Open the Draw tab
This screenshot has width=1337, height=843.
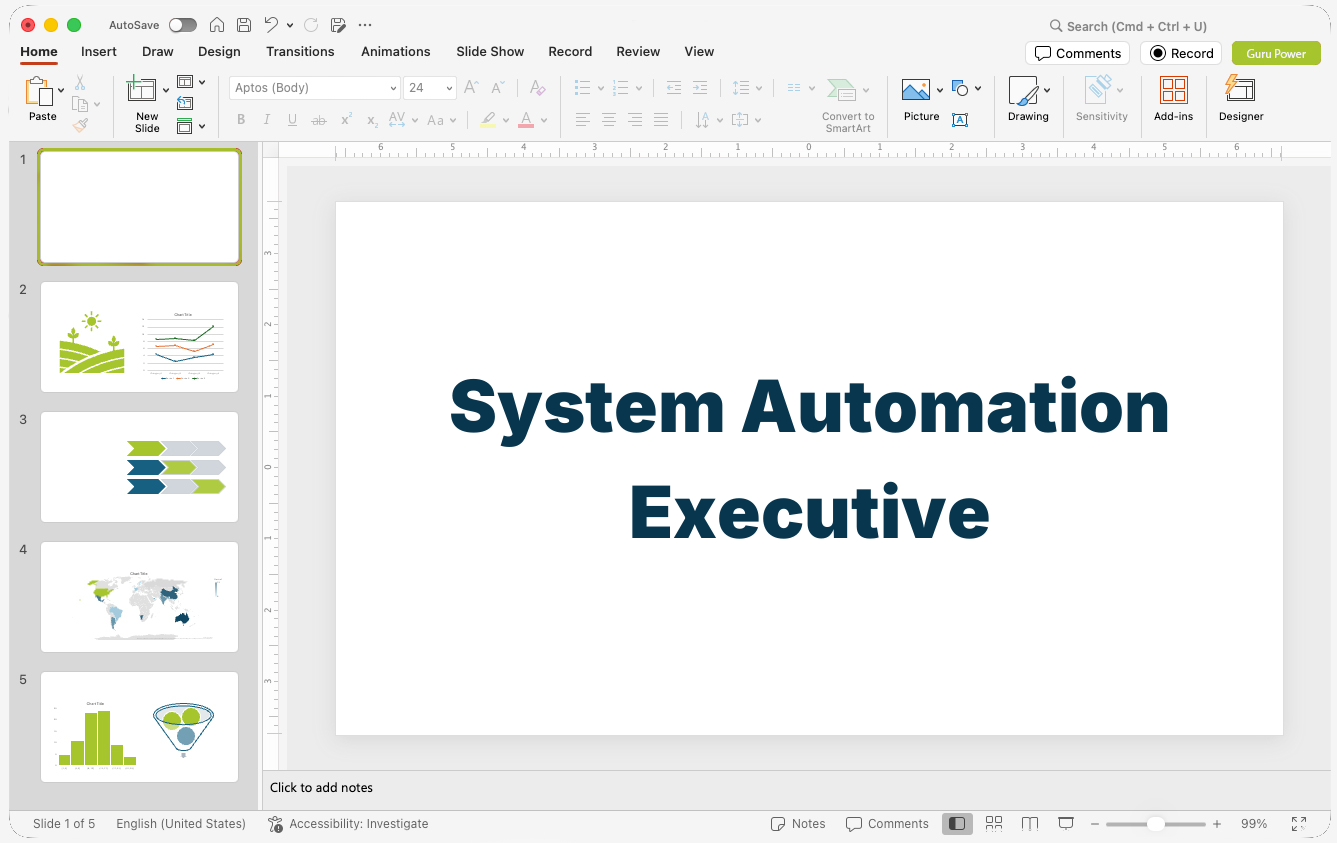pyautogui.click(x=158, y=51)
